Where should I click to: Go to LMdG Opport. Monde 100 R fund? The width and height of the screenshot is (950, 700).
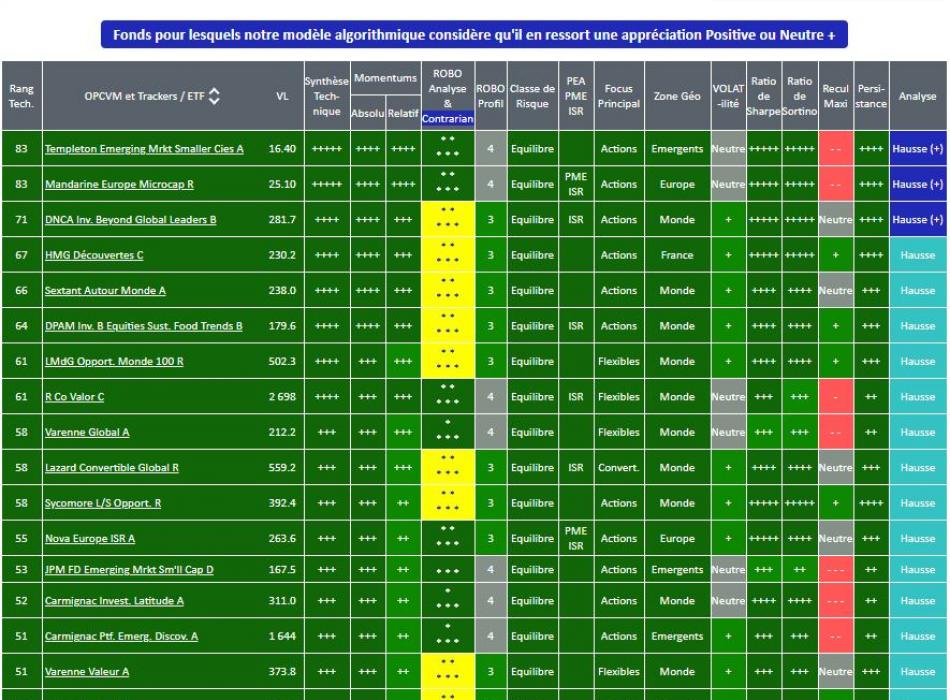coord(114,362)
